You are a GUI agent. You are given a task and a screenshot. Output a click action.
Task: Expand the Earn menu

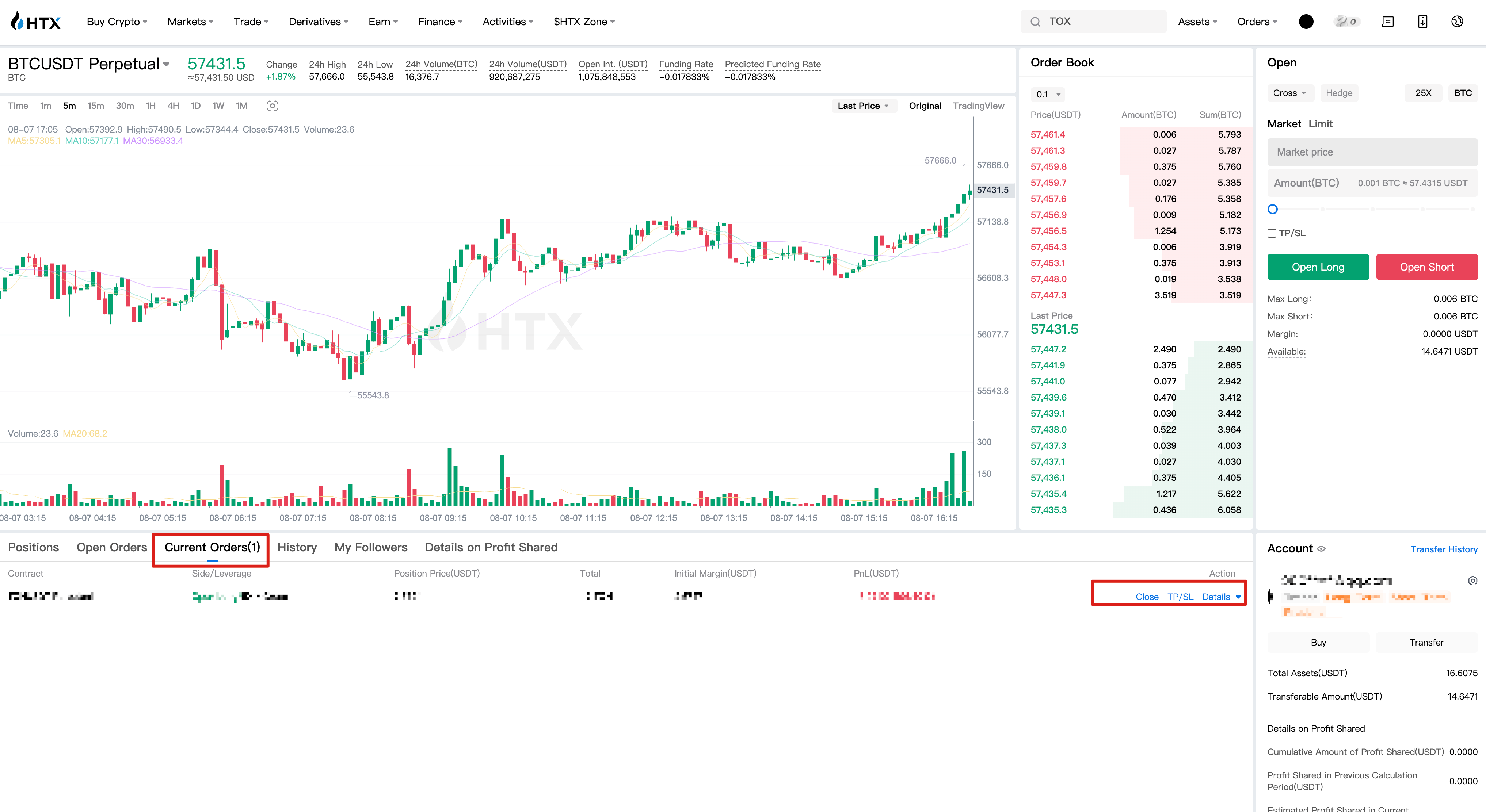point(383,21)
